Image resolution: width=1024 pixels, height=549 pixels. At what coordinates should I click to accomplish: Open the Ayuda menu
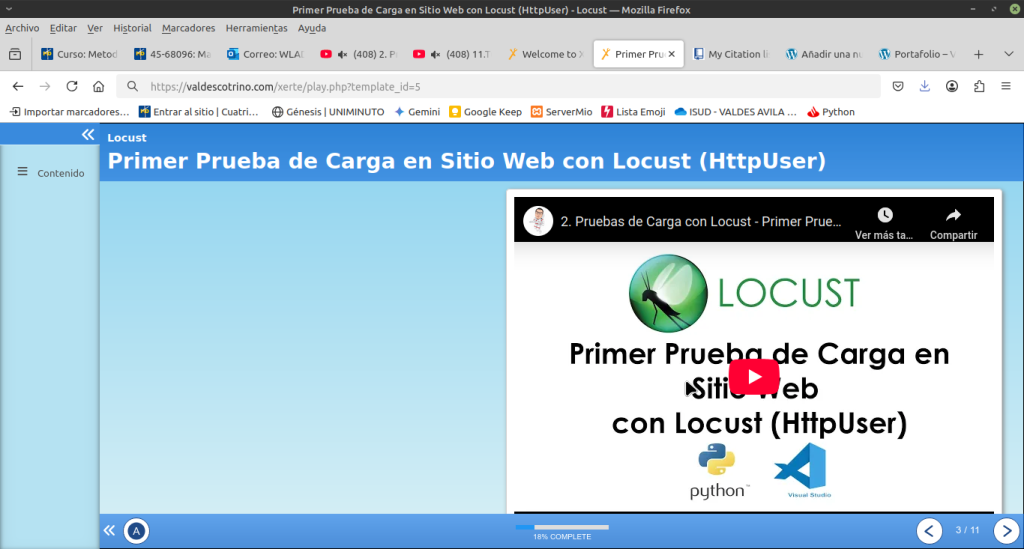312,28
